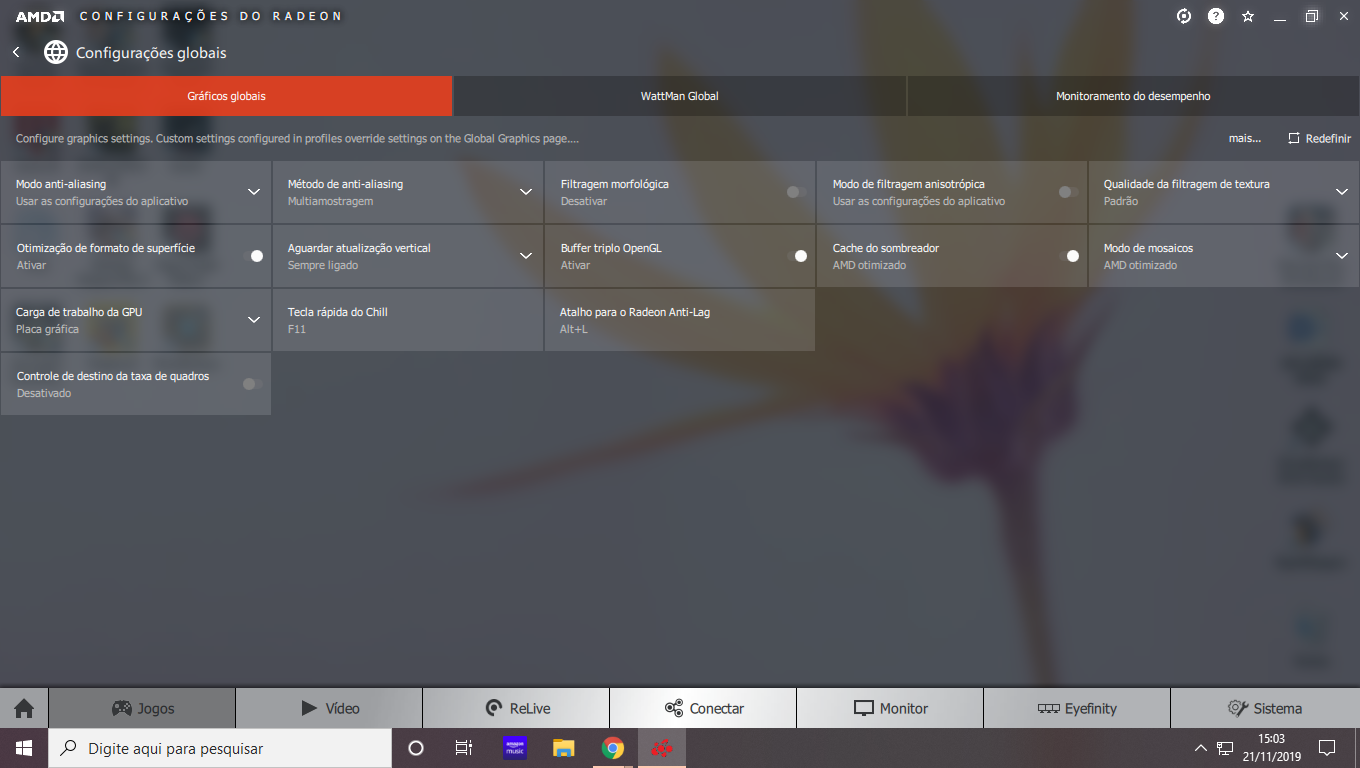
Task: Click the star favorites icon
Action: point(1248,16)
